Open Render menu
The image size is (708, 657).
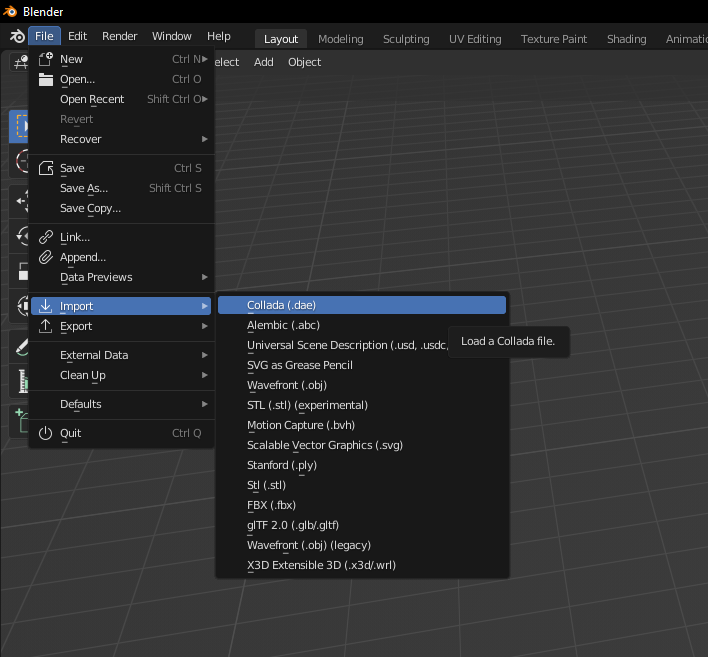point(119,36)
